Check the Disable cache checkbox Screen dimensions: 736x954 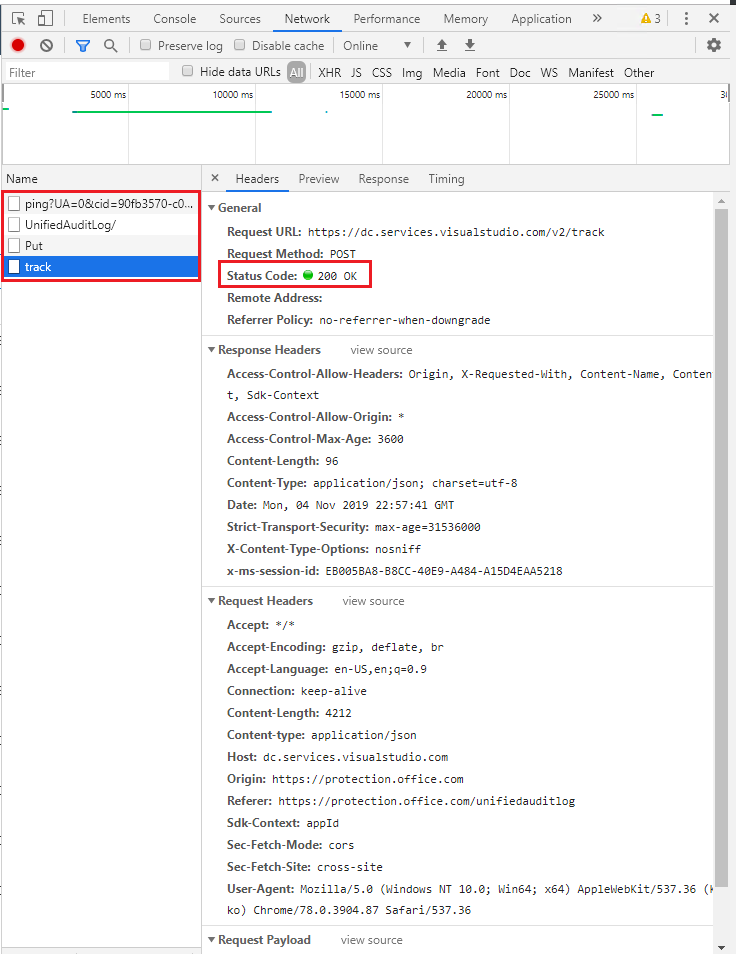pyautogui.click(x=240, y=45)
